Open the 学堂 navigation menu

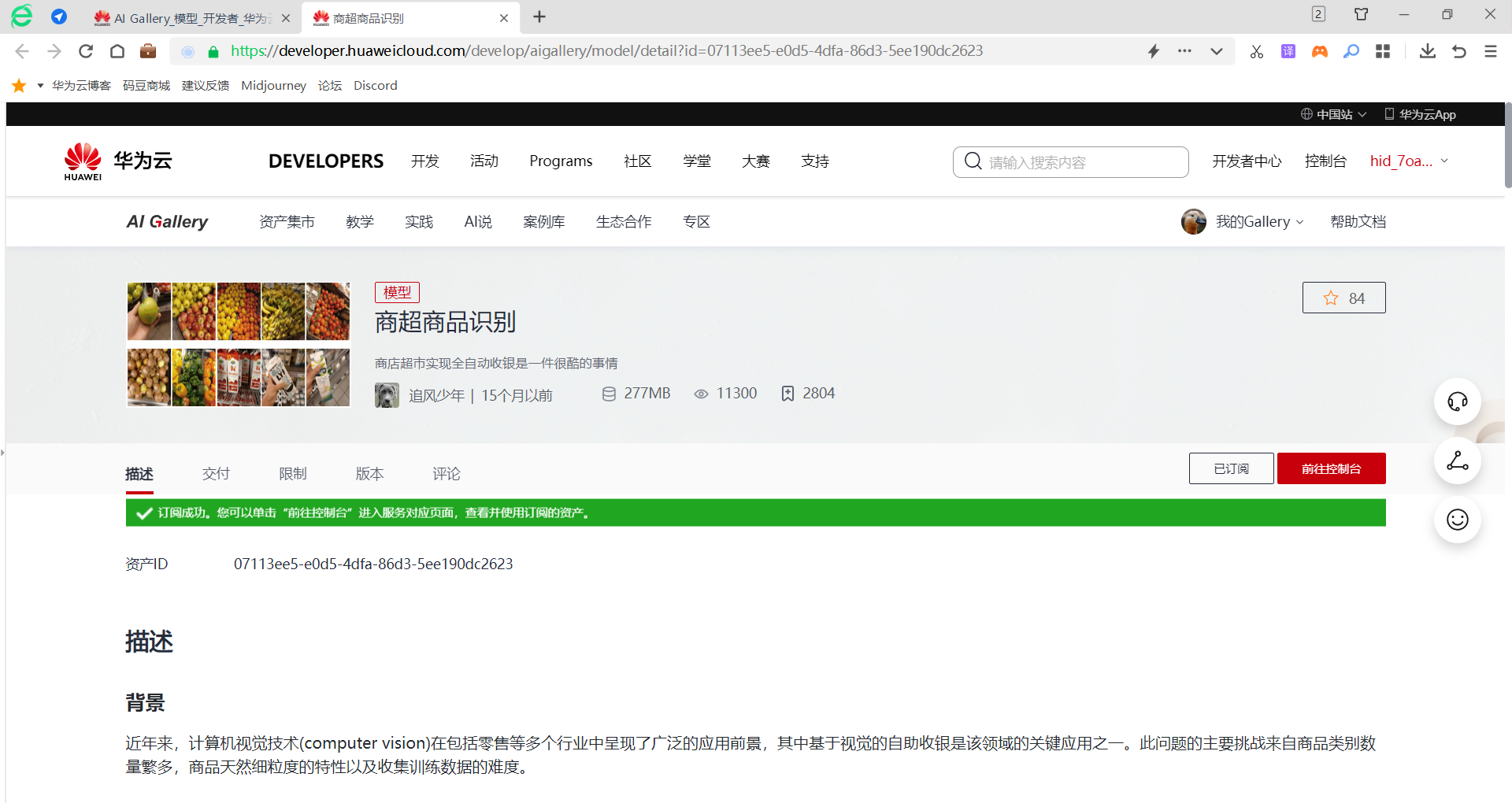pos(697,161)
